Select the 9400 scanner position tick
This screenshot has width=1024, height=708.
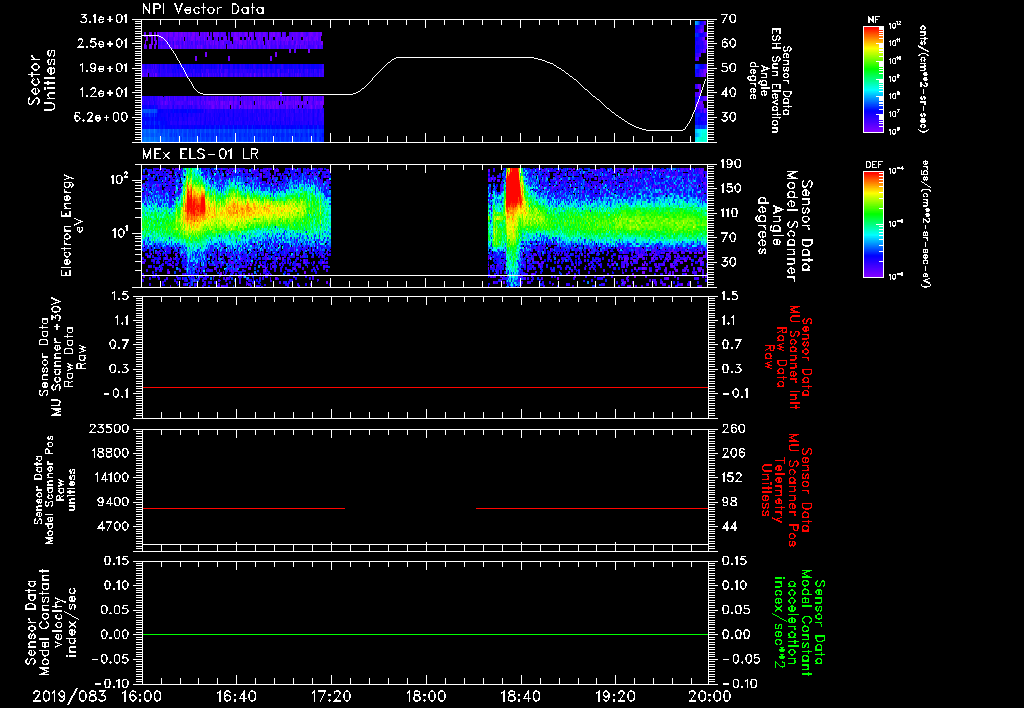point(112,502)
